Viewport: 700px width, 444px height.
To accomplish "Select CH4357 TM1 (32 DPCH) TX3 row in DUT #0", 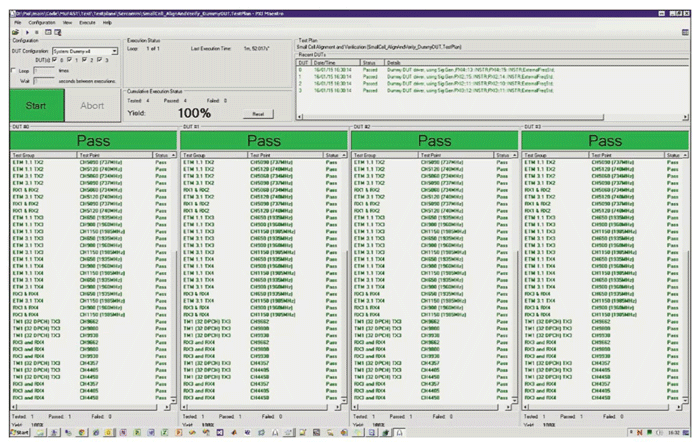I will [x=91, y=363].
